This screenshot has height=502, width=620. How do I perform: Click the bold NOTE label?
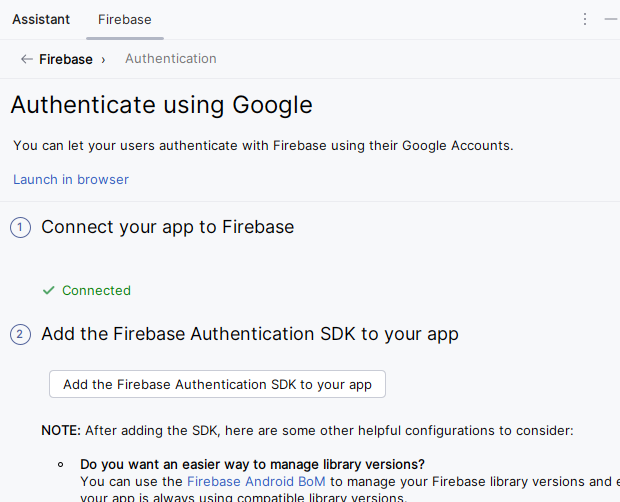coord(60,430)
